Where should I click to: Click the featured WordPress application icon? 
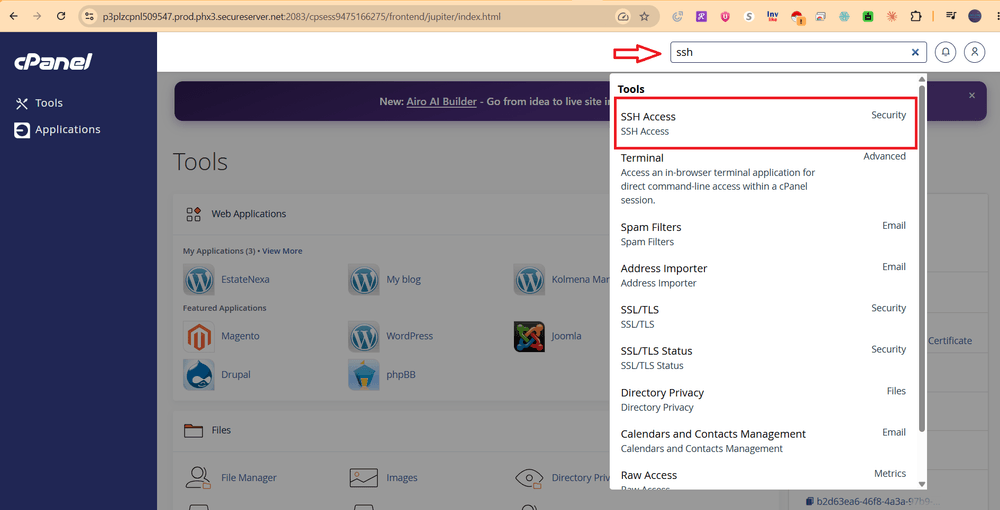[x=364, y=336]
